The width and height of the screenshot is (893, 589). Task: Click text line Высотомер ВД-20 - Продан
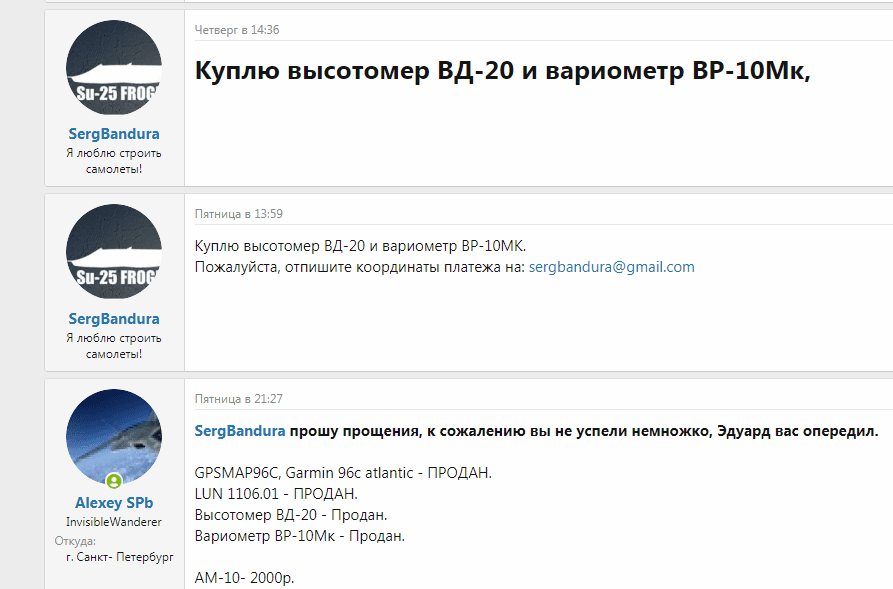(291, 515)
